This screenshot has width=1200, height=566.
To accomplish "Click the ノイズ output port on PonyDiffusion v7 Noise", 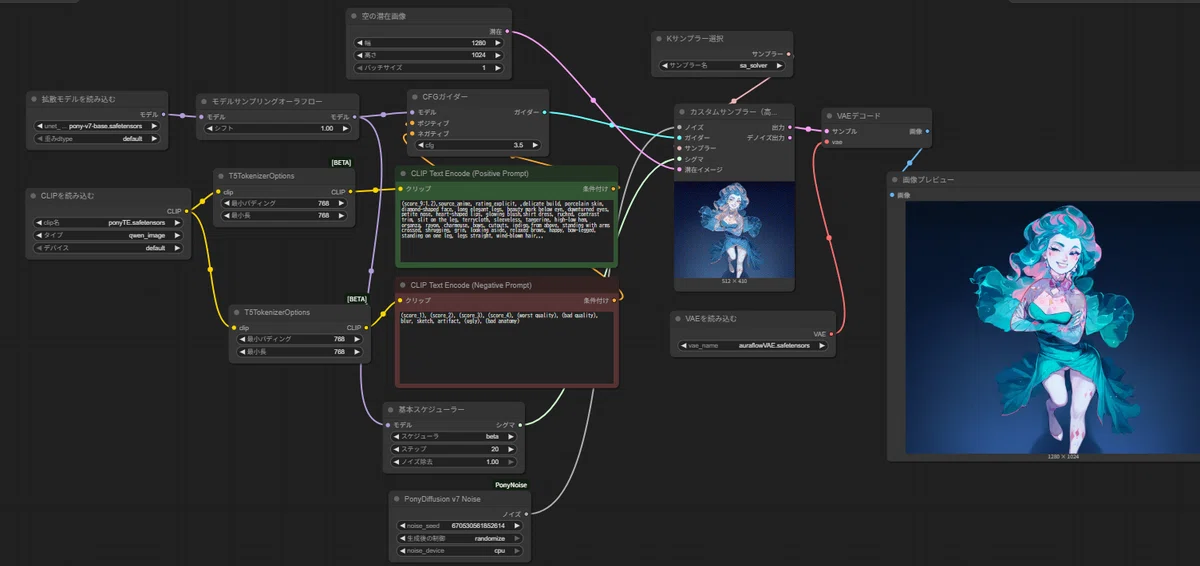I will [x=526, y=513].
